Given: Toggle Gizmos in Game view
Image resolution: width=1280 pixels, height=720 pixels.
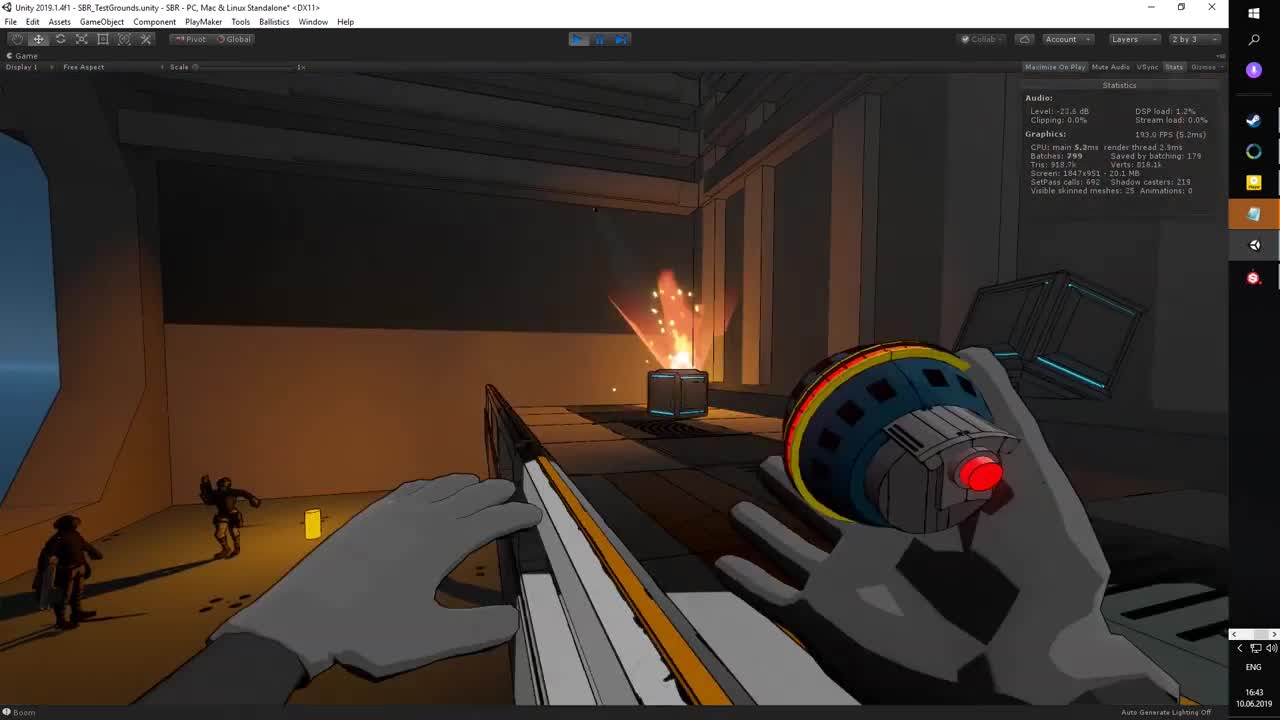Looking at the screenshot, I should point(1203,67).
